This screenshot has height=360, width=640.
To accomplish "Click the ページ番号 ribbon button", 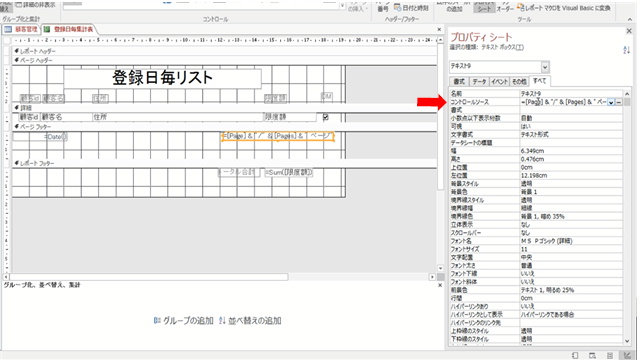I will [x=383, y=7].
